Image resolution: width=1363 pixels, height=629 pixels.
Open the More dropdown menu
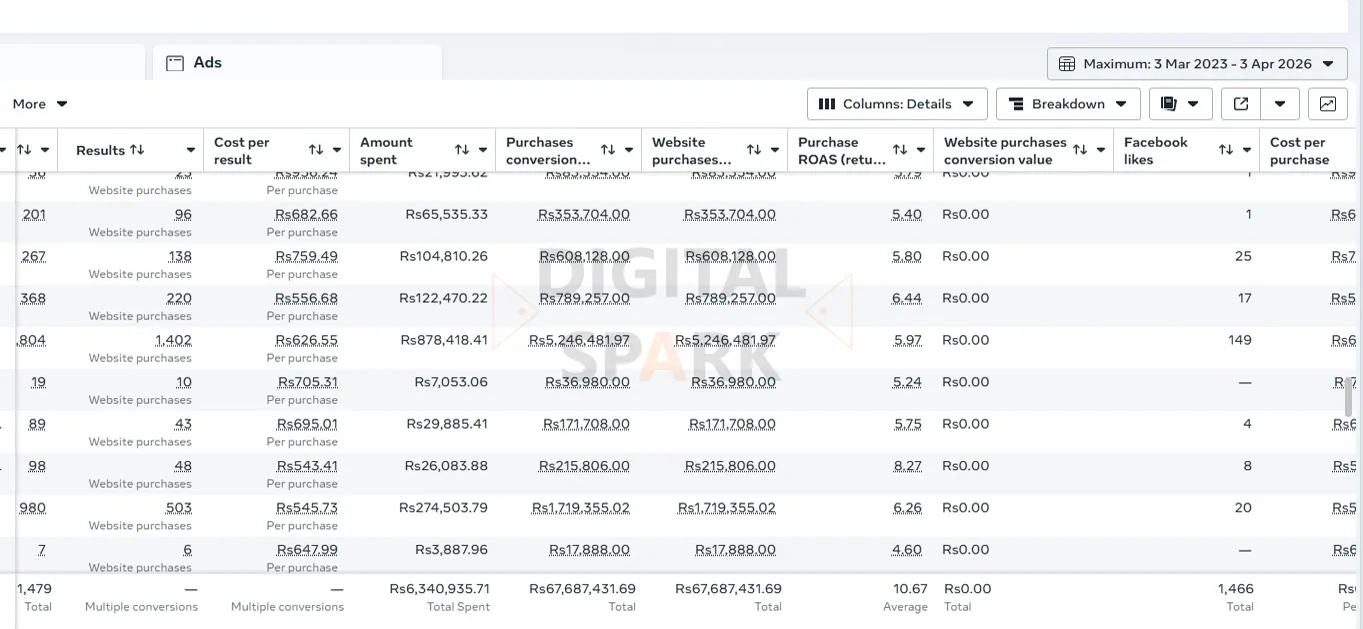40,104
